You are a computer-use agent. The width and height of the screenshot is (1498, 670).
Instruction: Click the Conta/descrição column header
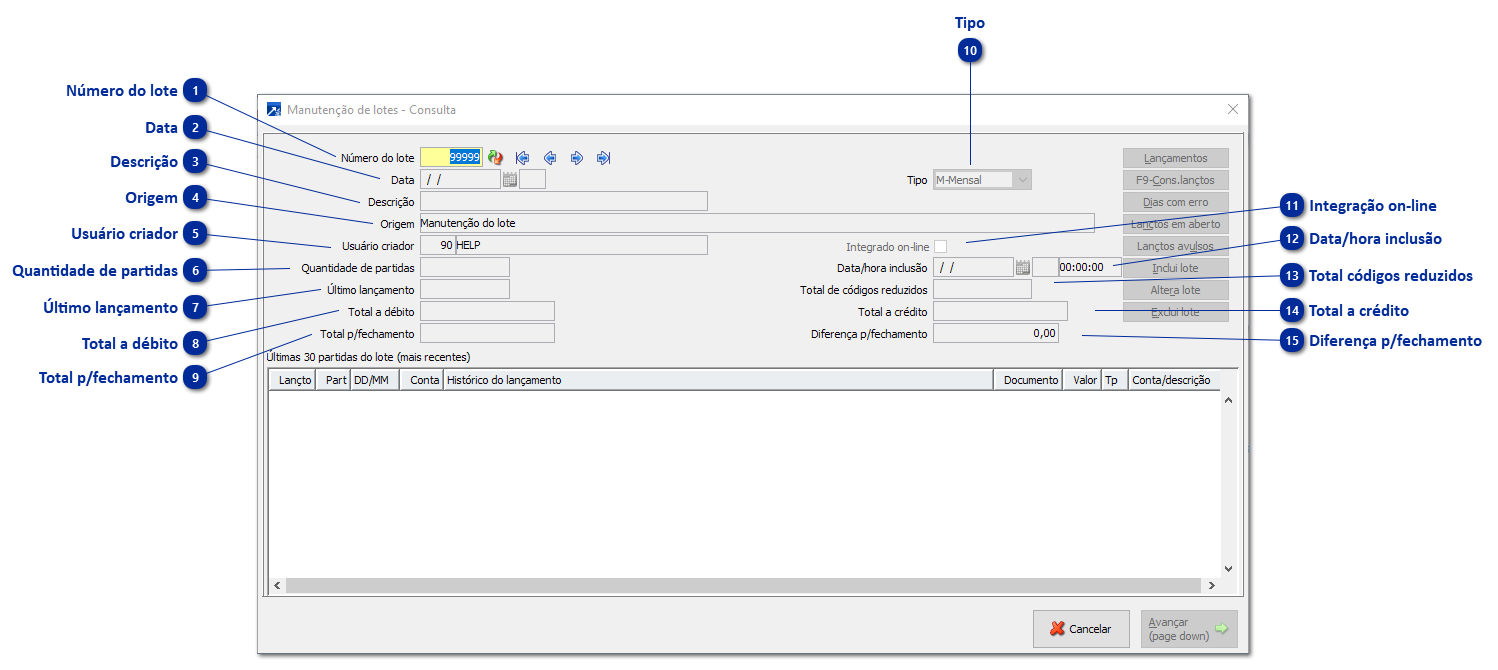click(x=1174, y=380)
